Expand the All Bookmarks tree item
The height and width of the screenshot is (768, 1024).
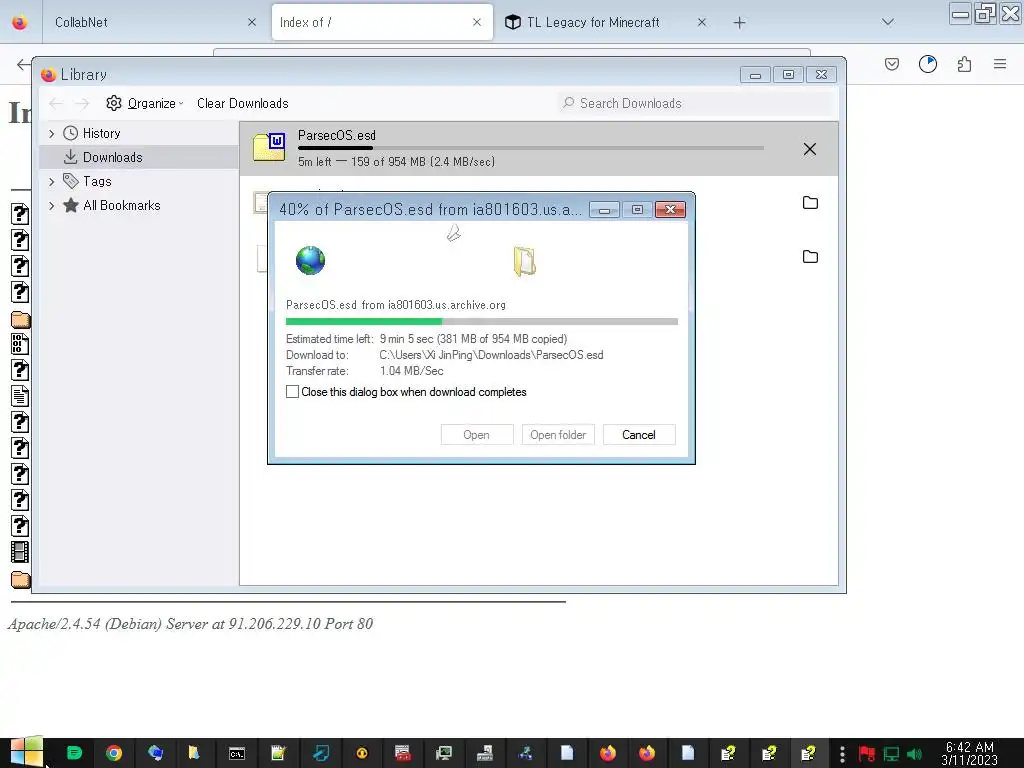pyautogui.click(x=52, y=206)
